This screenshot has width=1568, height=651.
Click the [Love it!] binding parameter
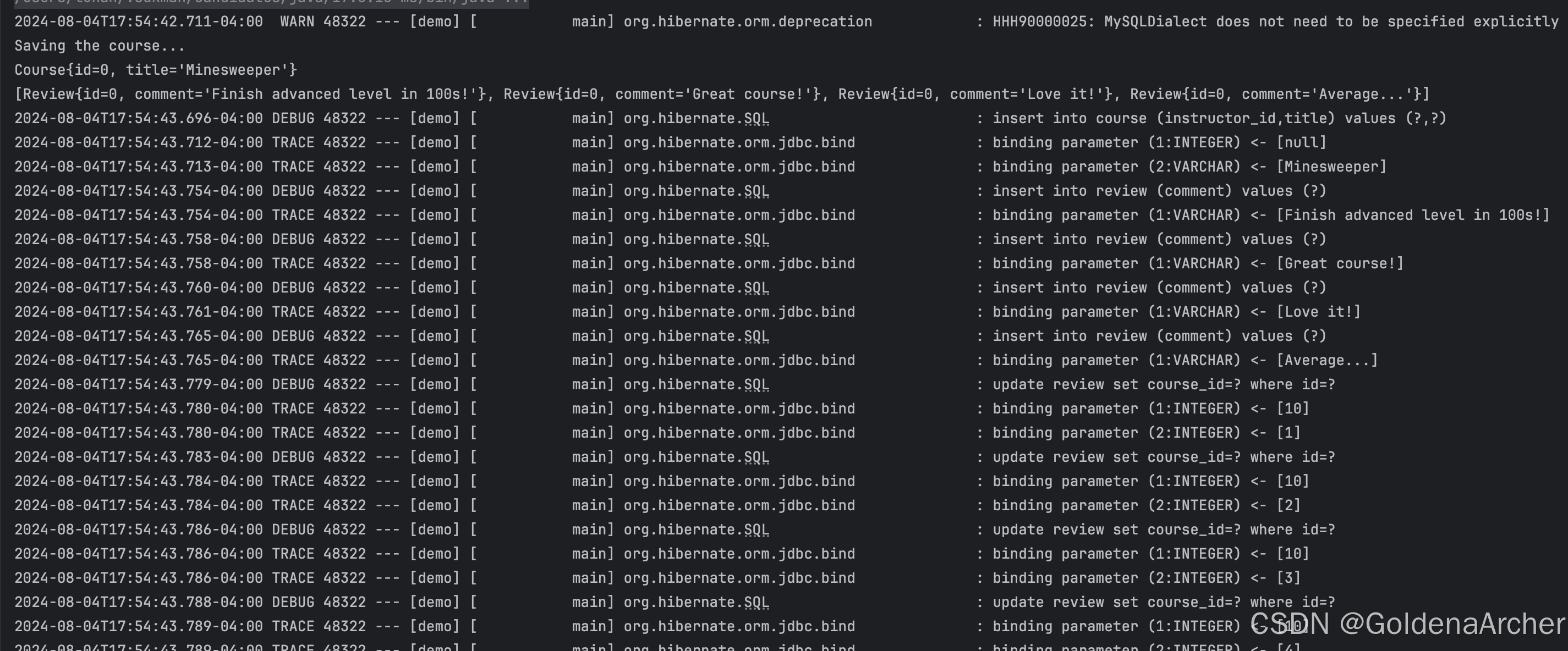click(1318, 312)
